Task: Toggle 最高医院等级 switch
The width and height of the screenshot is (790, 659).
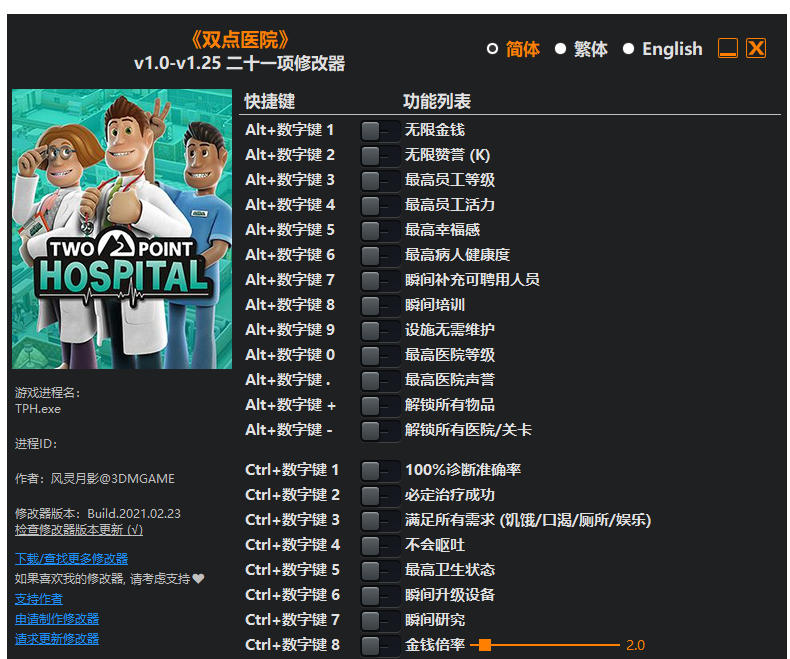Action: 380,355
